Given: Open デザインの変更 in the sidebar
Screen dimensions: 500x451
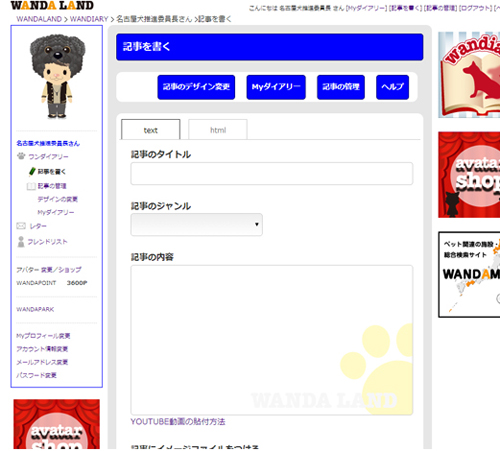Looking at the screenshot, I should point(57,199).
